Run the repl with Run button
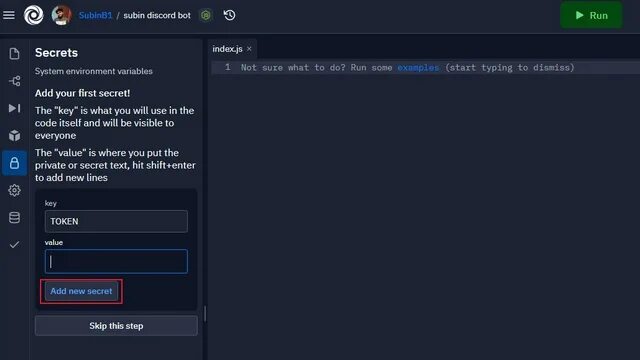 click(591, 16)
